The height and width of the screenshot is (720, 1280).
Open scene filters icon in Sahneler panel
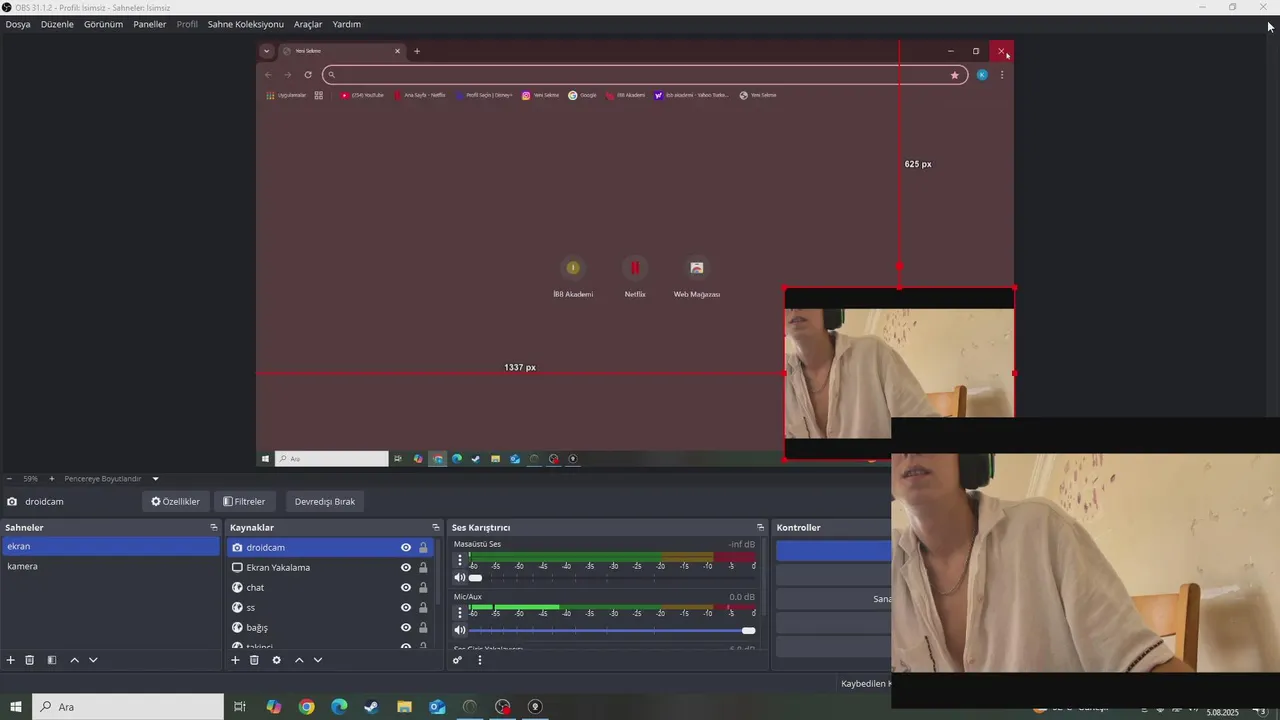52,660
